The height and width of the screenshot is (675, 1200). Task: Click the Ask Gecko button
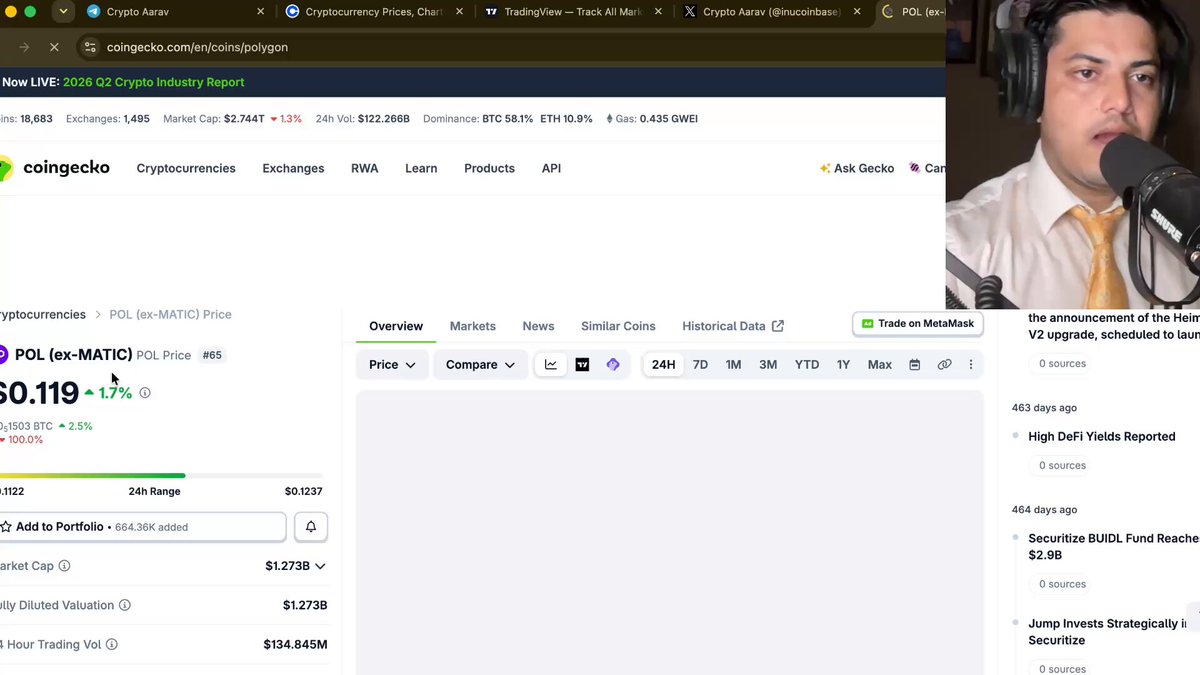[x=857, y=168]
